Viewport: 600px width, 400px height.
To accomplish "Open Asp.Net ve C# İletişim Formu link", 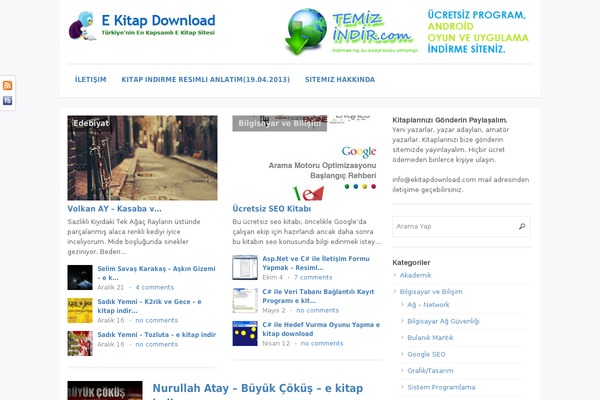I will coord(316,263).
